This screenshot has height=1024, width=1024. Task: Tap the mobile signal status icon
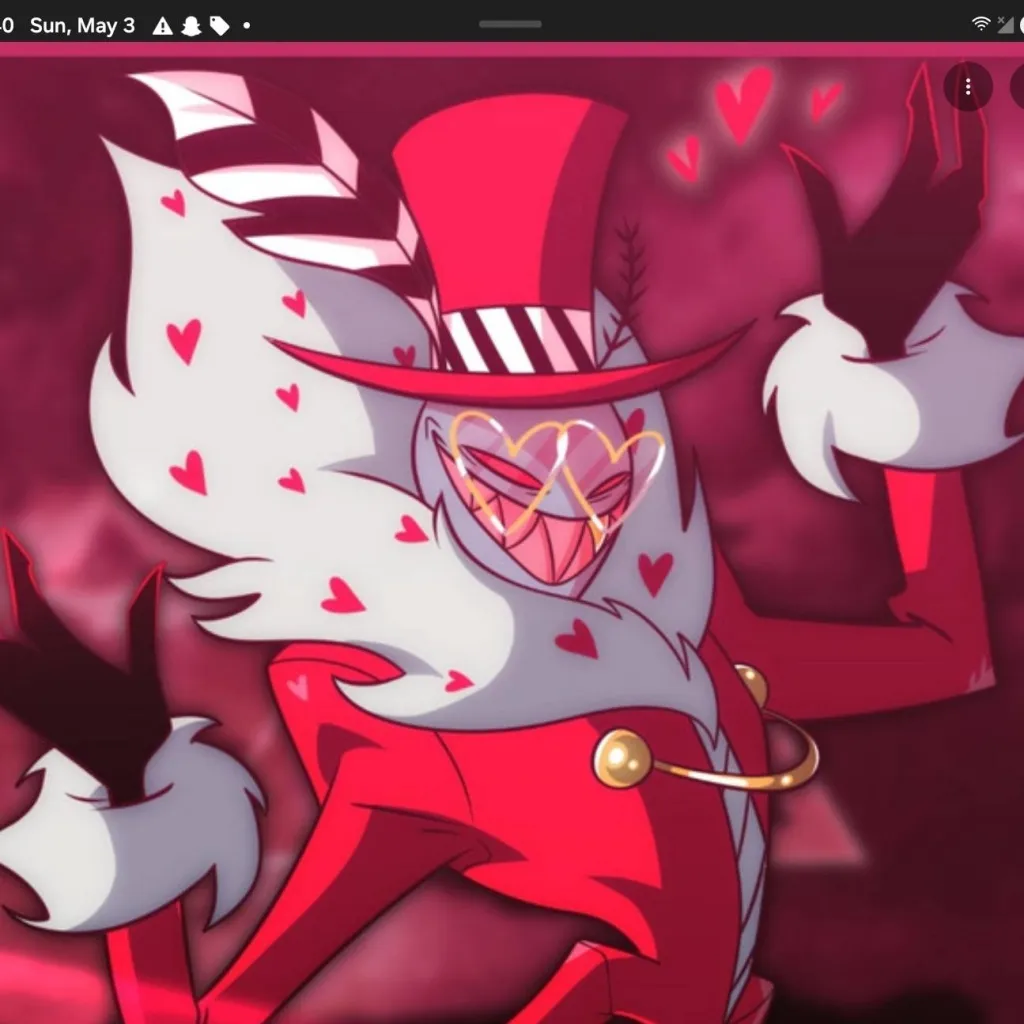[x=1005, y=25]
